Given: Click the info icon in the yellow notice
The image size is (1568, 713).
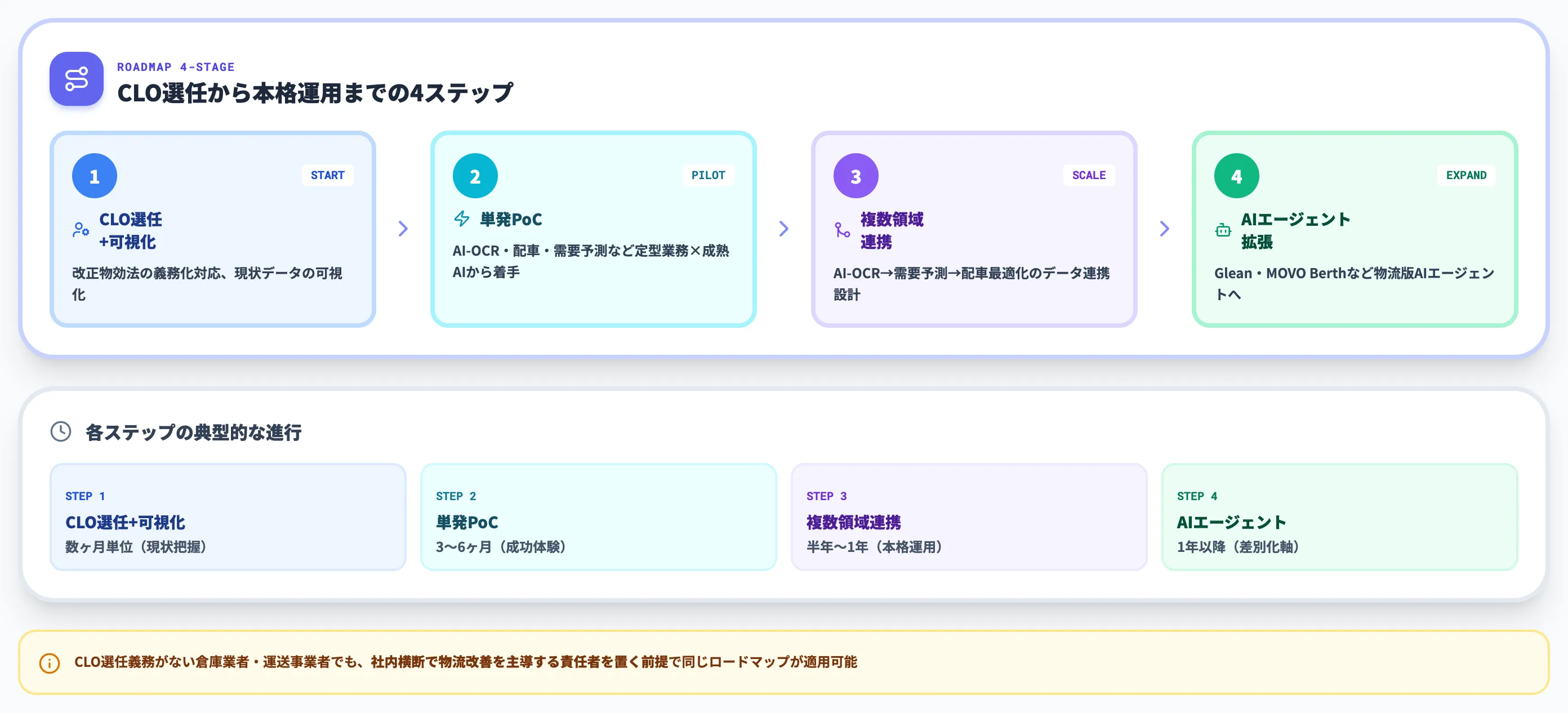Looking at the screenshot, I should (50, 662).
